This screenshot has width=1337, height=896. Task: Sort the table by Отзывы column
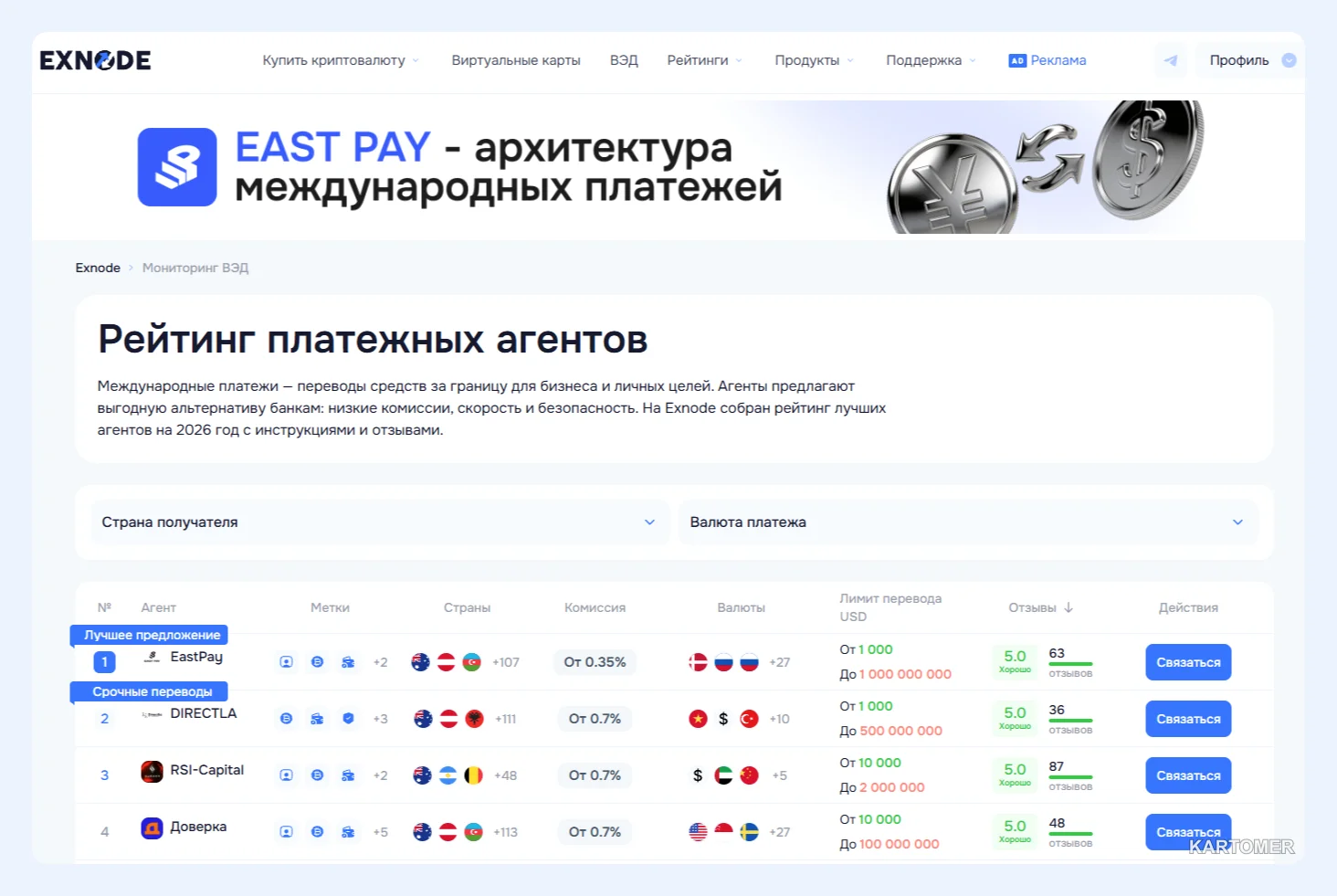click(x=1040, y=607)
